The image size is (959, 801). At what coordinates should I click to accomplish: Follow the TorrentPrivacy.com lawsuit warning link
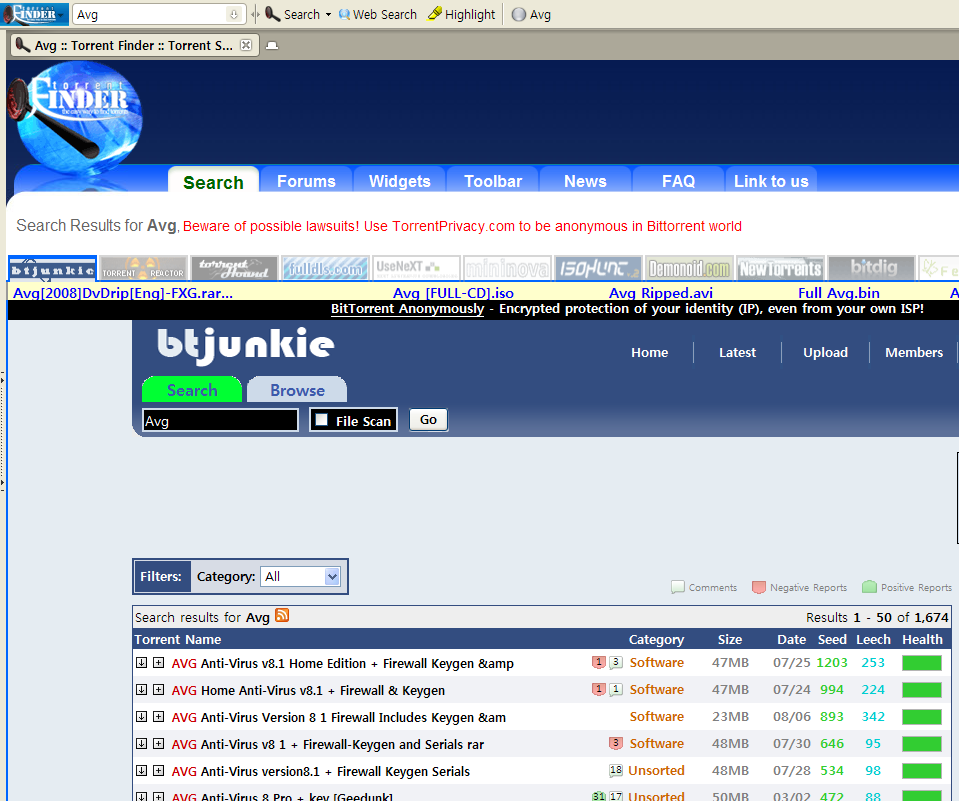pos(462,226)
